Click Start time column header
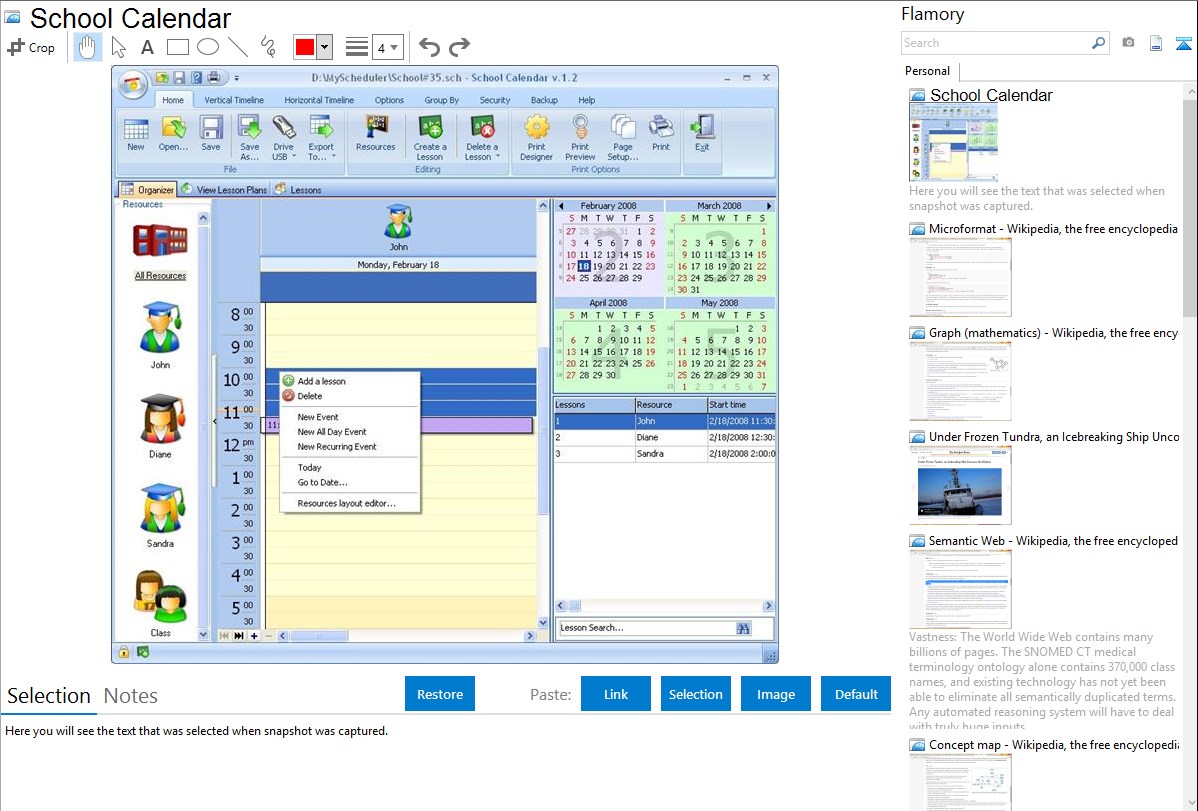The width and height of the screenshot is (1198, 811). click(x=740, y=405)
